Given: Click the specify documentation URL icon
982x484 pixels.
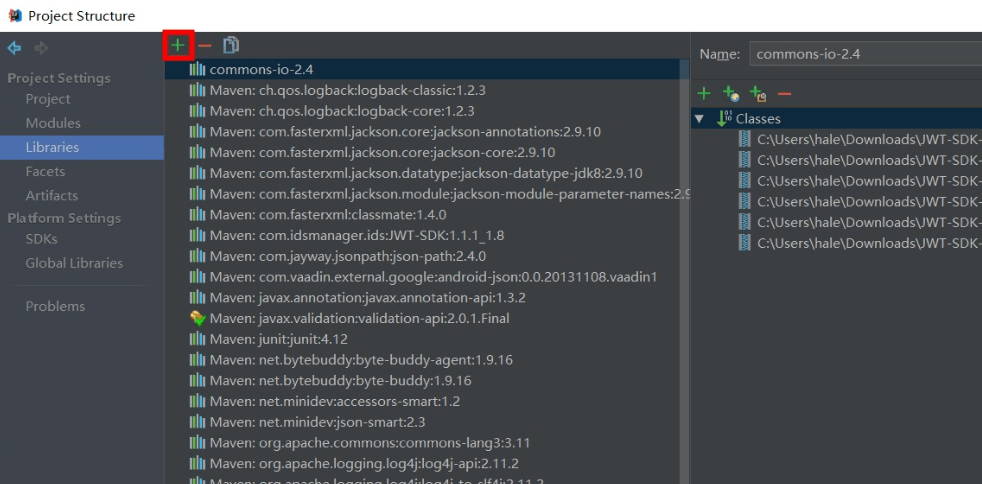Looking at the screenshot, I should coord(731,95).
